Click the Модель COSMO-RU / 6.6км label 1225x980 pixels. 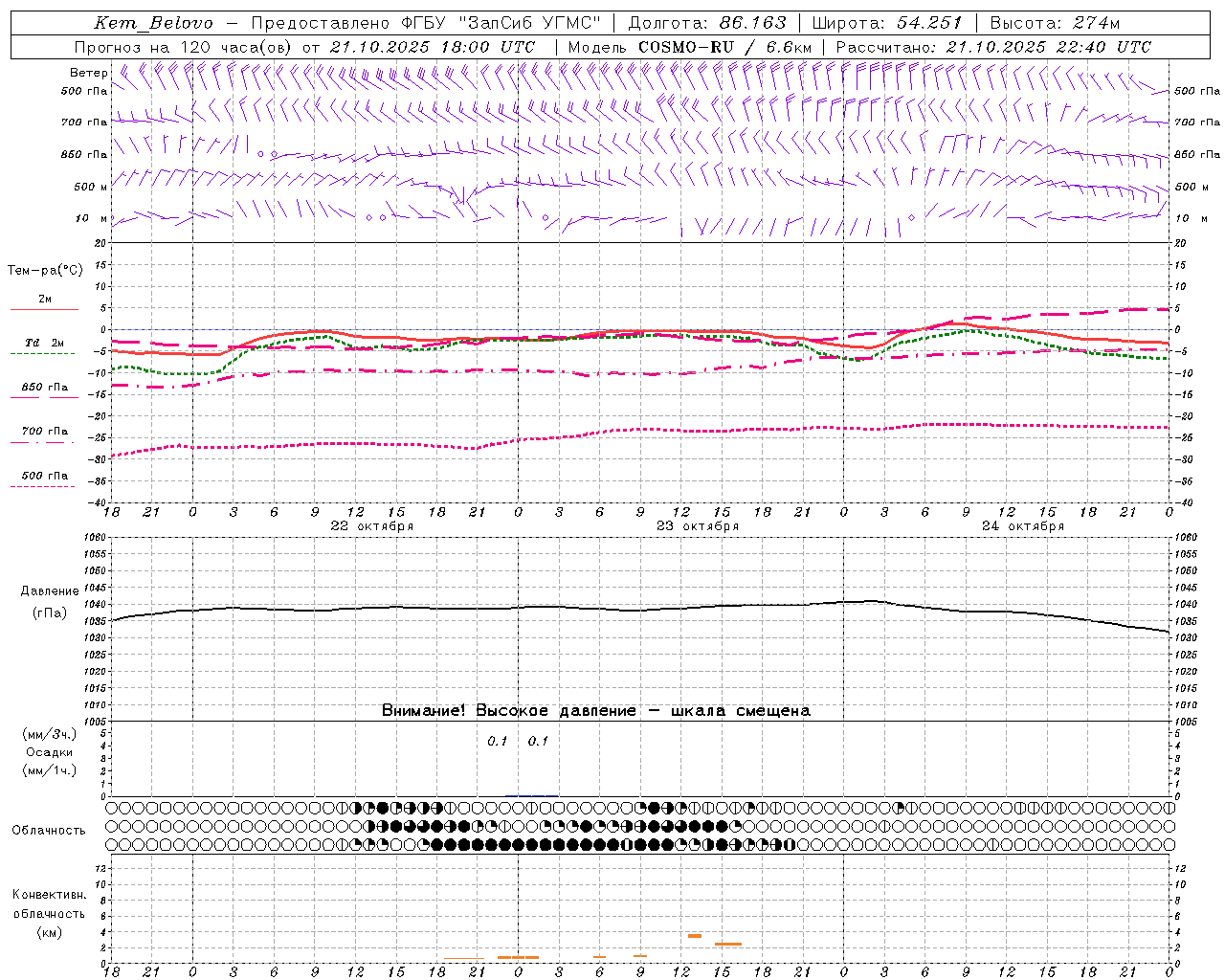tap(689, 47)
